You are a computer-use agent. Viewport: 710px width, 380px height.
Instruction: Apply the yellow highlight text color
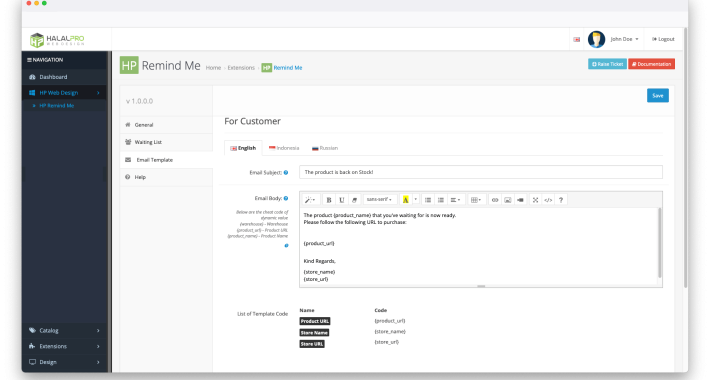(x=406, y=200)
